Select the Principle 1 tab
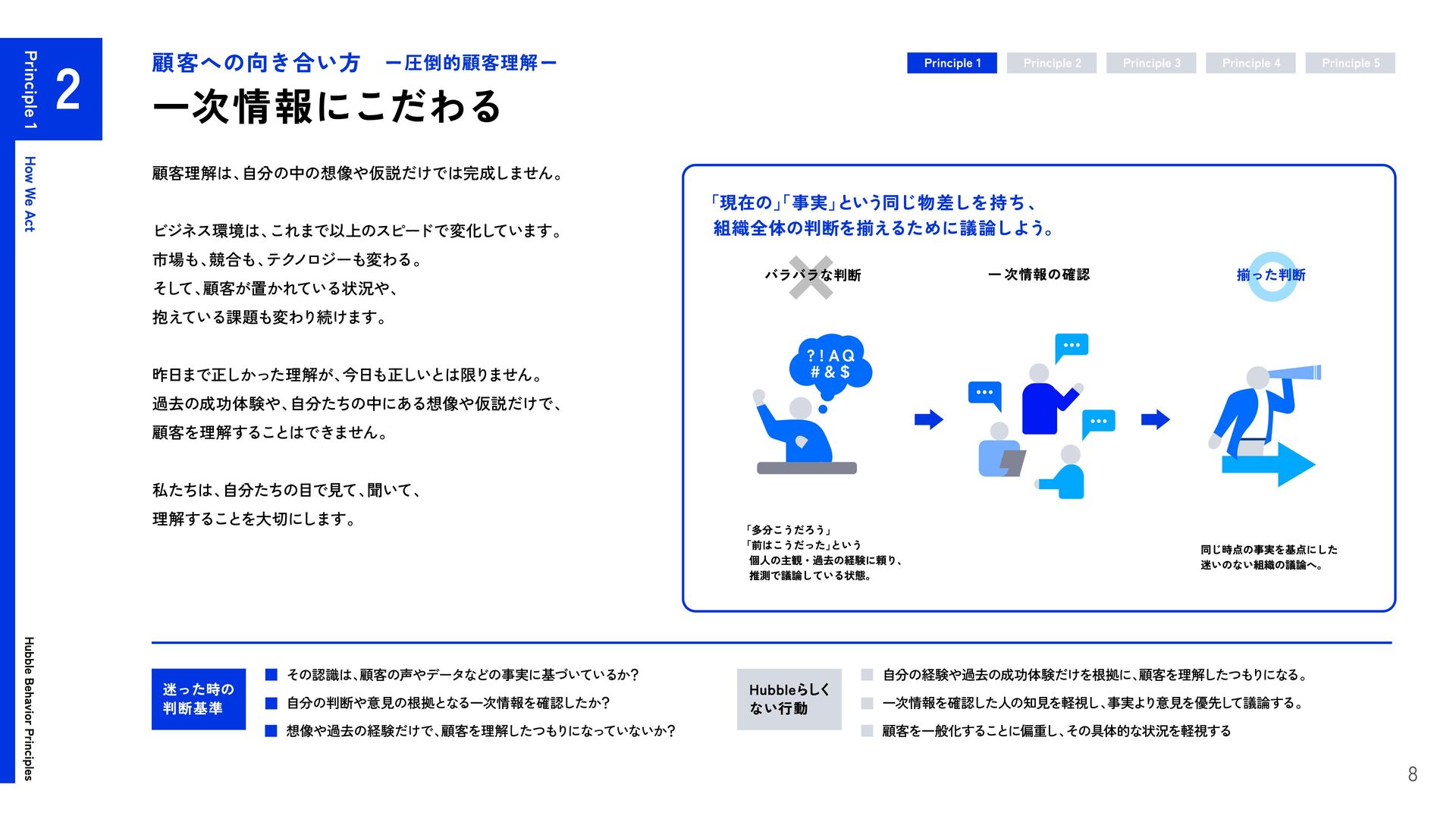Image resolution: width=1456 pixels, height=819 pixels. click(952, 63)
